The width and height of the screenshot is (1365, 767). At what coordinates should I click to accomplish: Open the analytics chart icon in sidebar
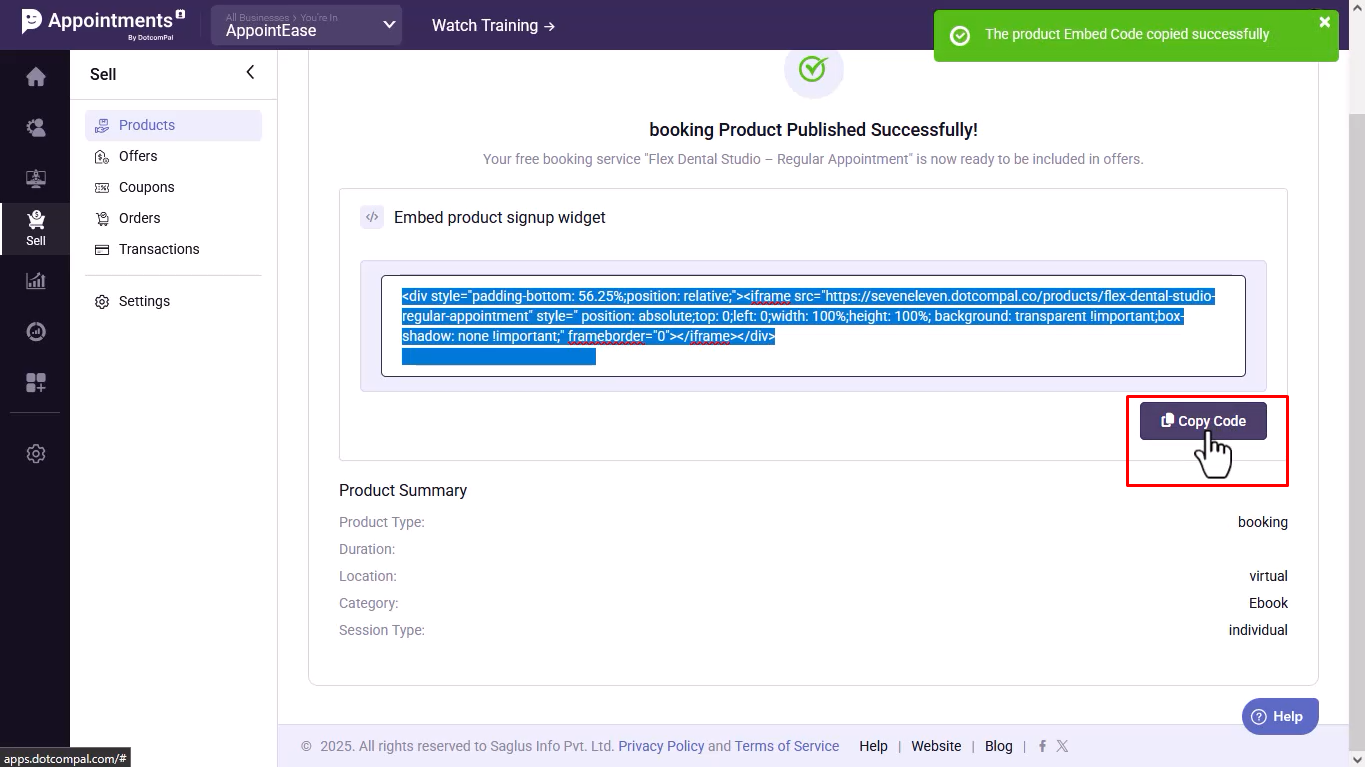[35, 281]
